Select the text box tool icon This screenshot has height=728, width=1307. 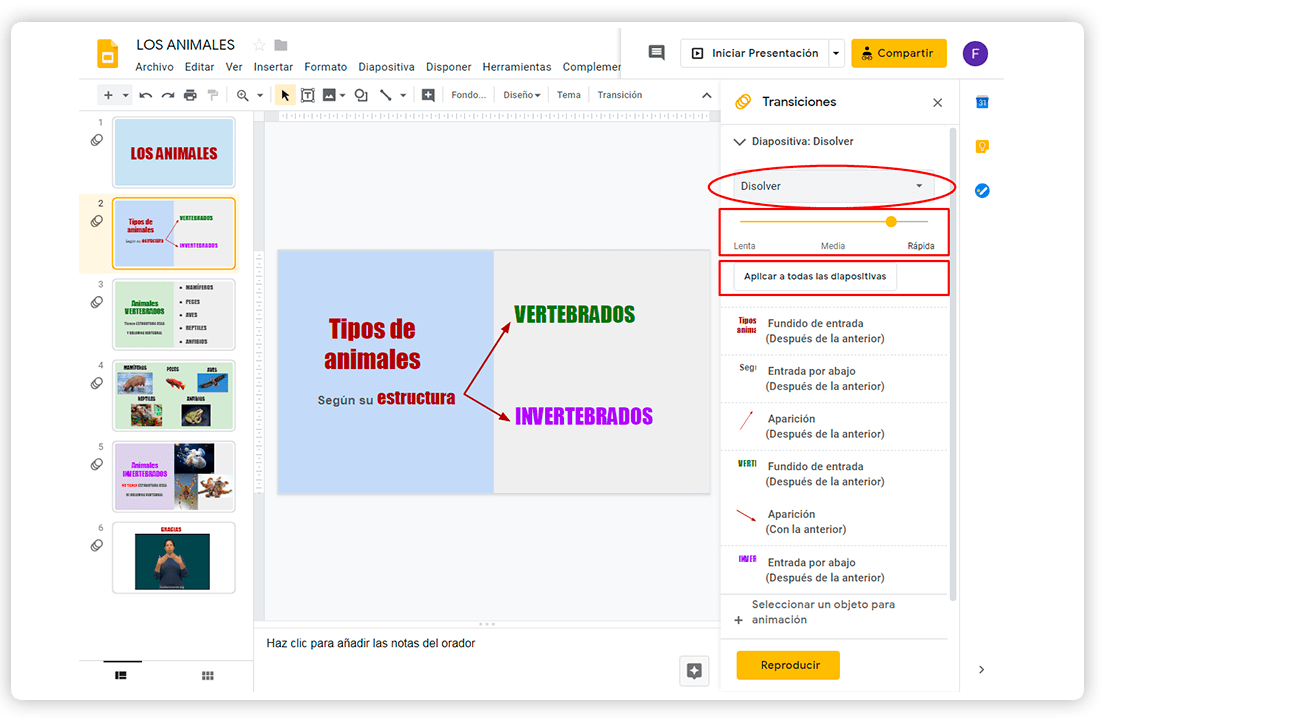pyautogui.click(x=307, y=95)
